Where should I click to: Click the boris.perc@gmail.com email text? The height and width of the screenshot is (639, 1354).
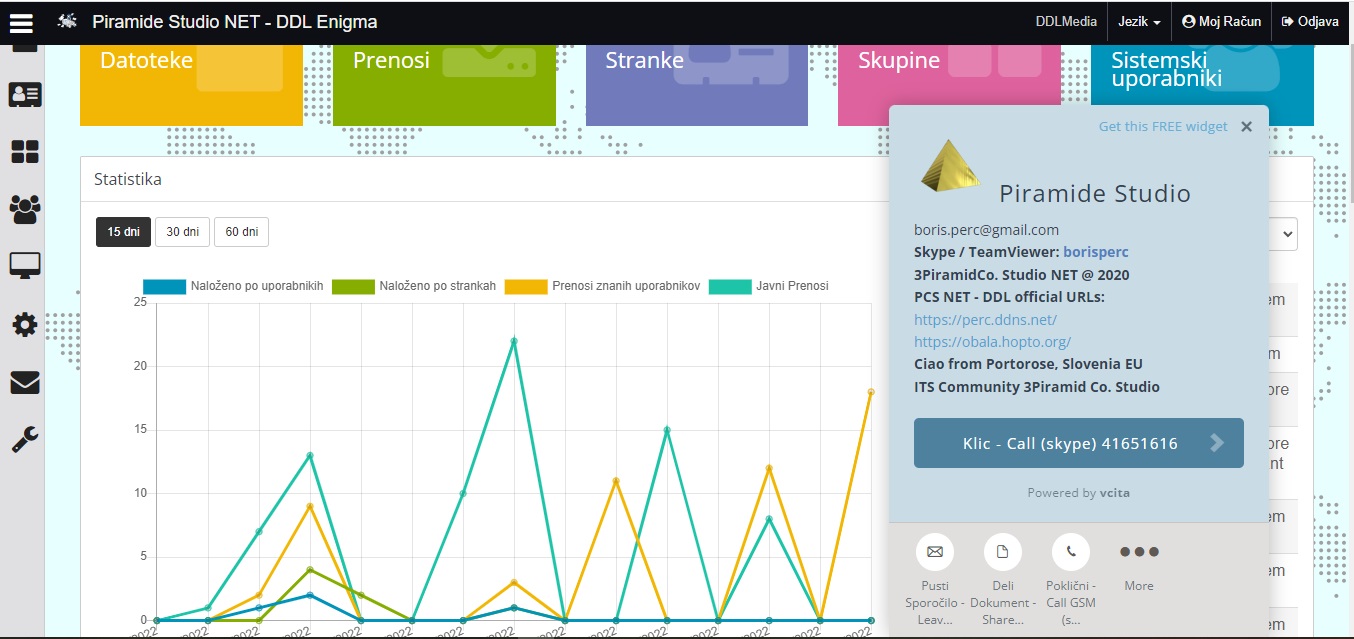pyautogui.click(x=986, y=230)
